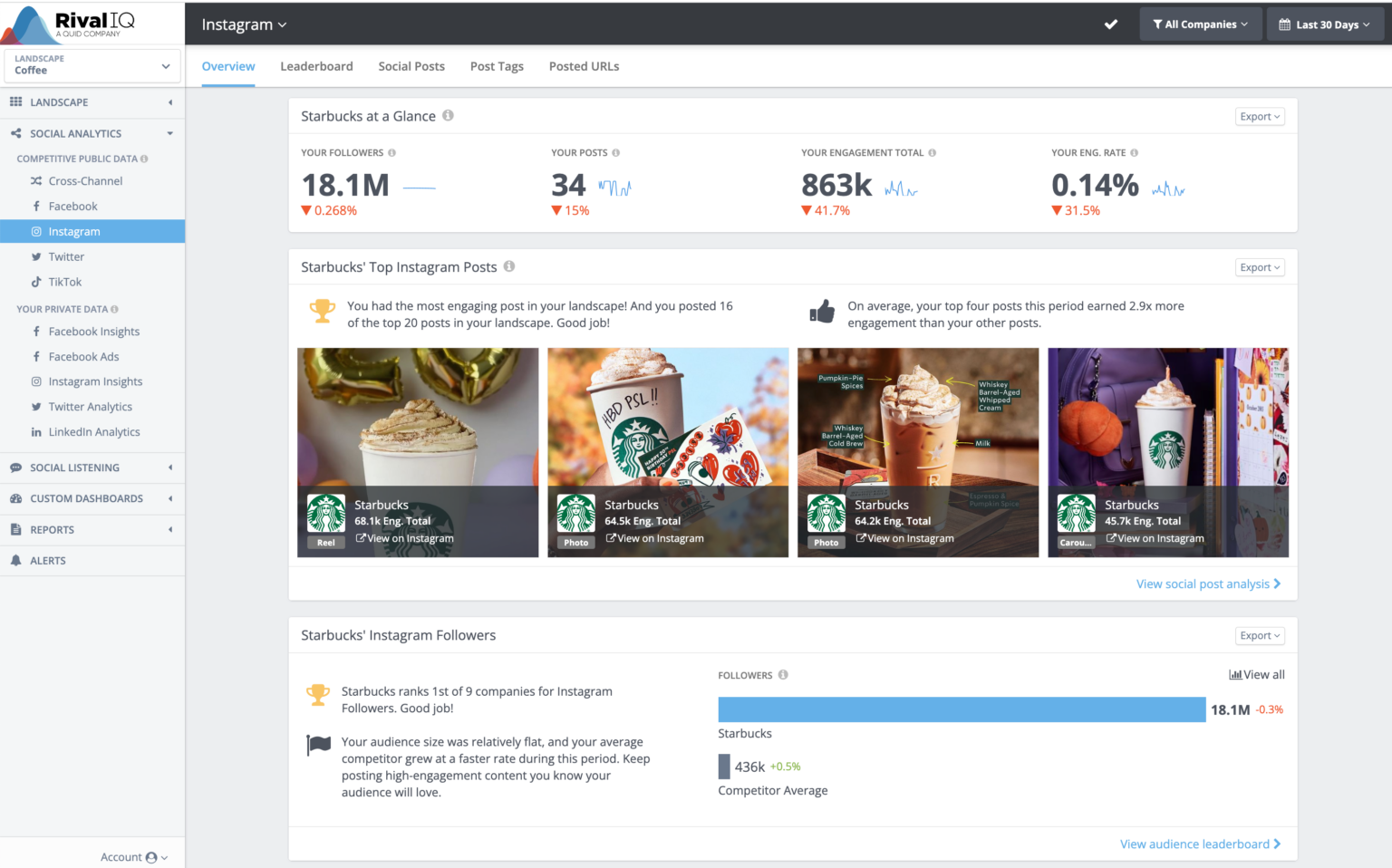
Task: Open the All Companies filter dropdown
Action: click(1200, 24)
